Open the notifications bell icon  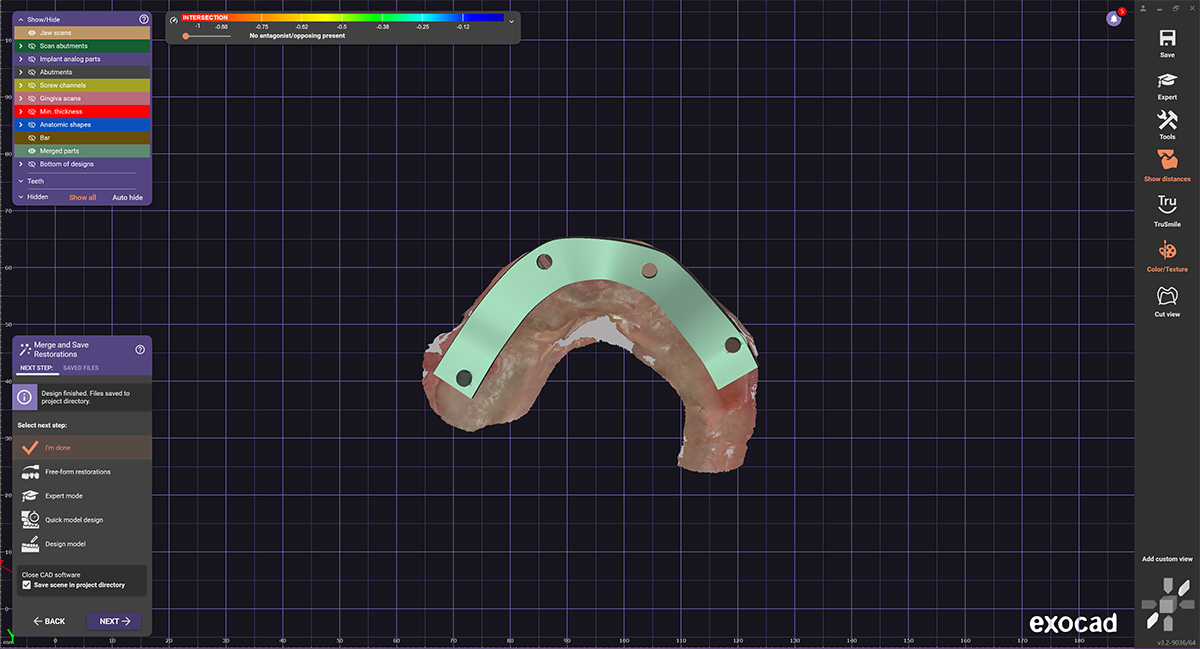(x=1113, y=19)
